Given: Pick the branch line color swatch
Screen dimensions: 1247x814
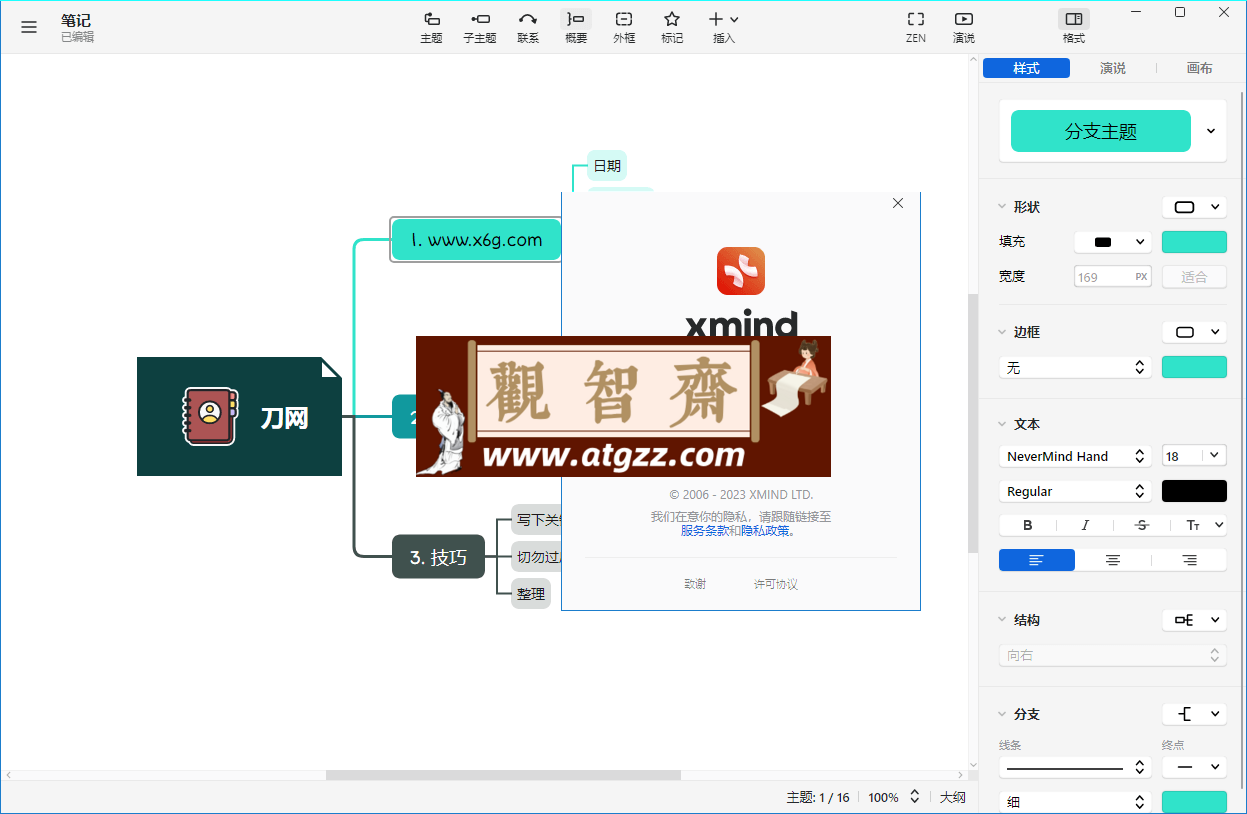Looking at the screenshot, I should point(1194,802).
